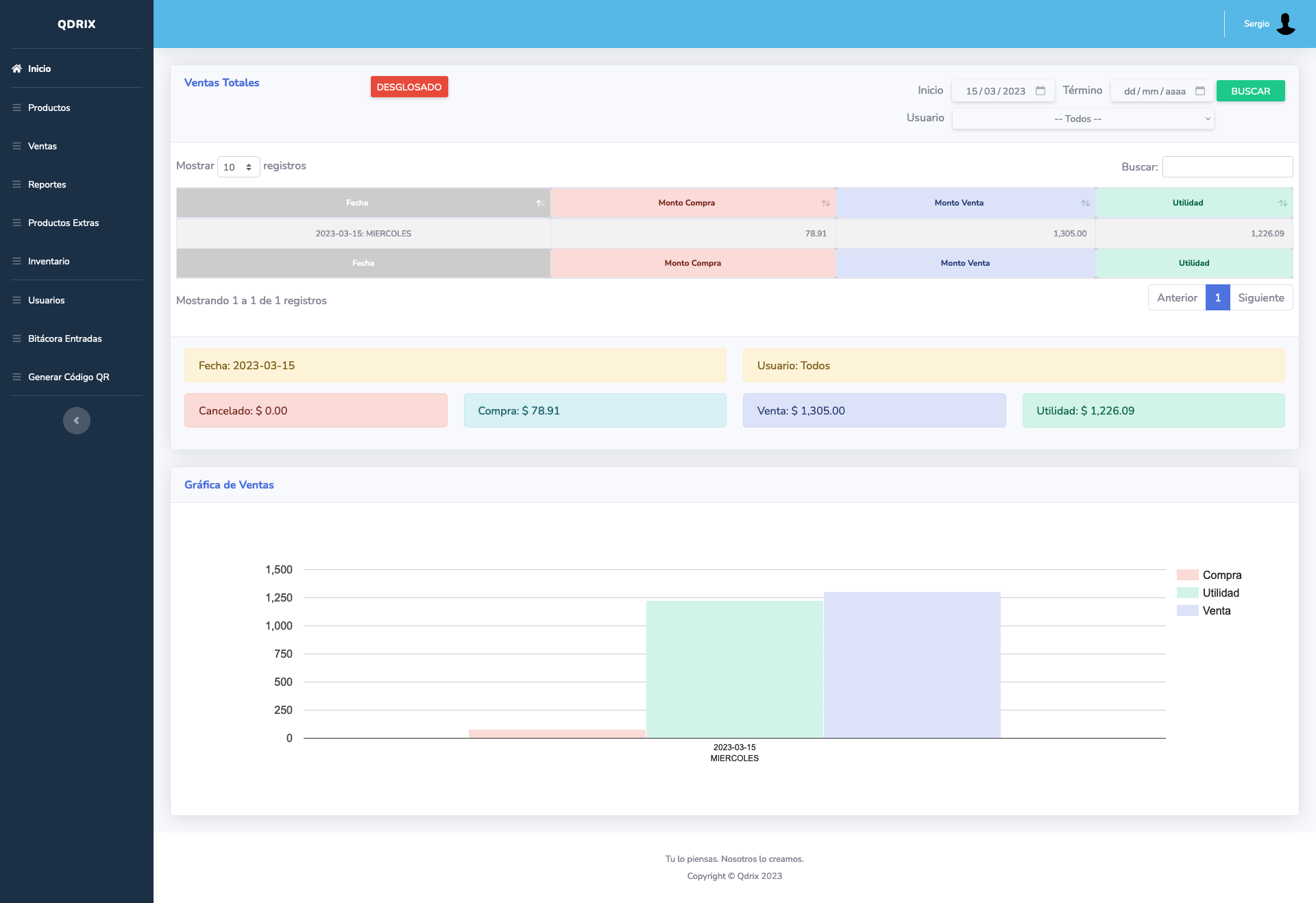Click the Copyright © Qdrix 2023 footer text
This screenshot has width=1316, height=903.
[734, 876]
